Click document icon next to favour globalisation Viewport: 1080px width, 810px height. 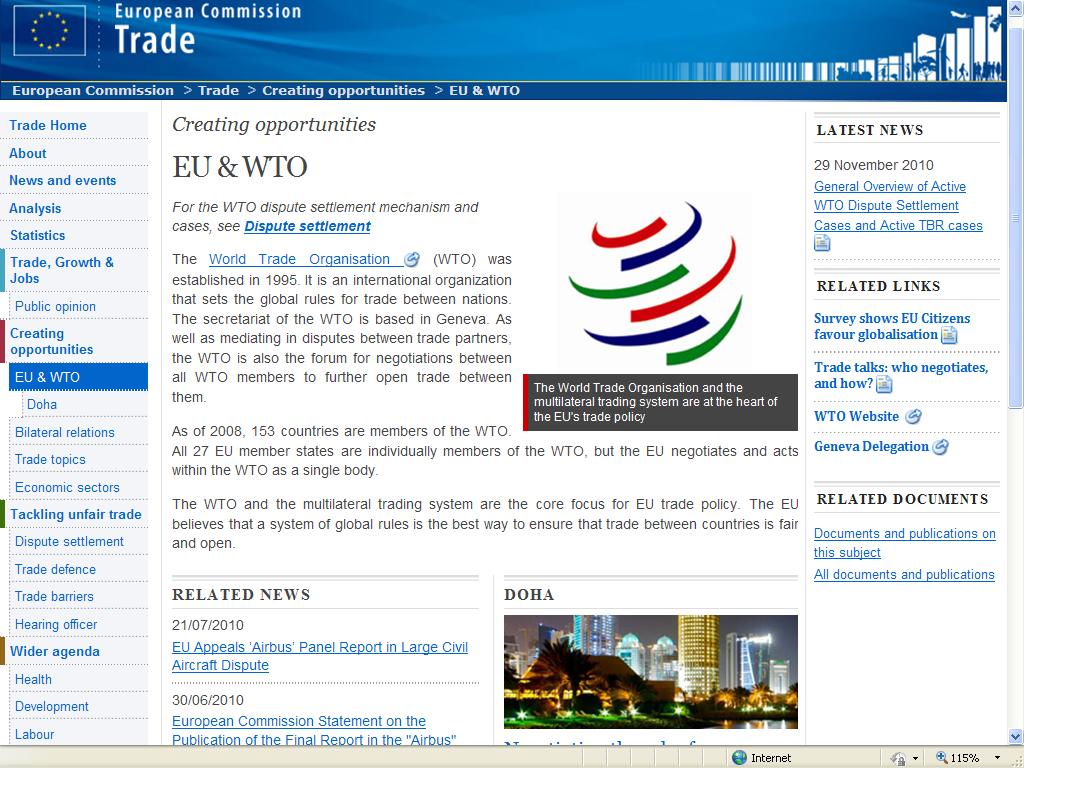click(x=949, y=336)
